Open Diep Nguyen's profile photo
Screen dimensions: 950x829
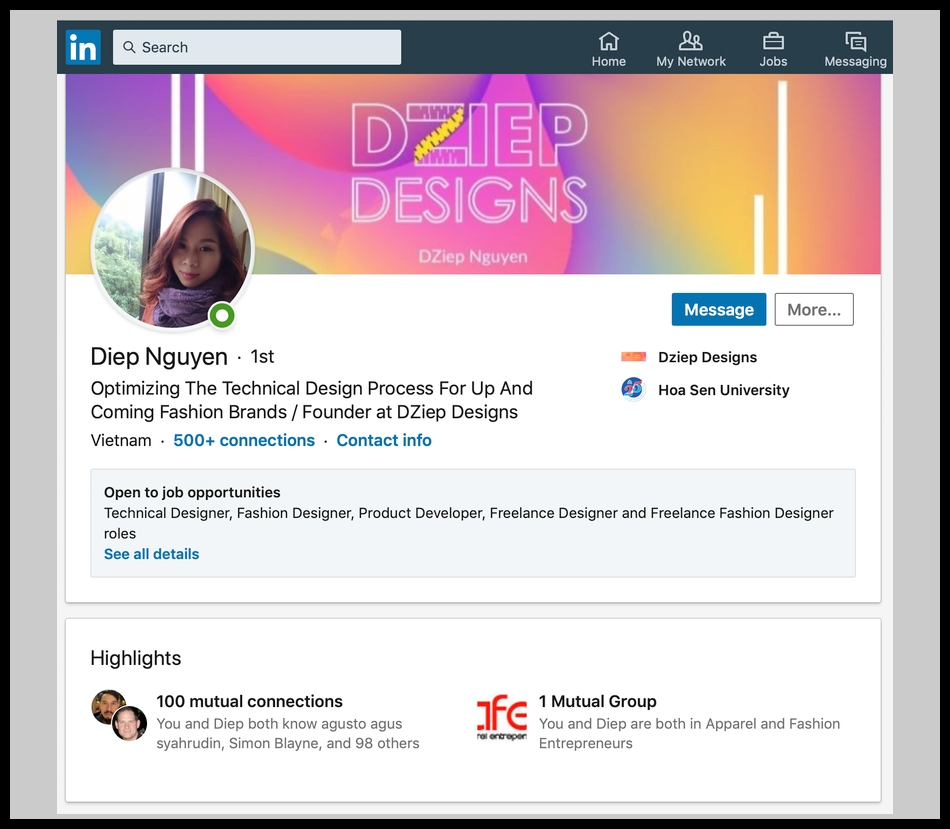(x=173, y=250)
